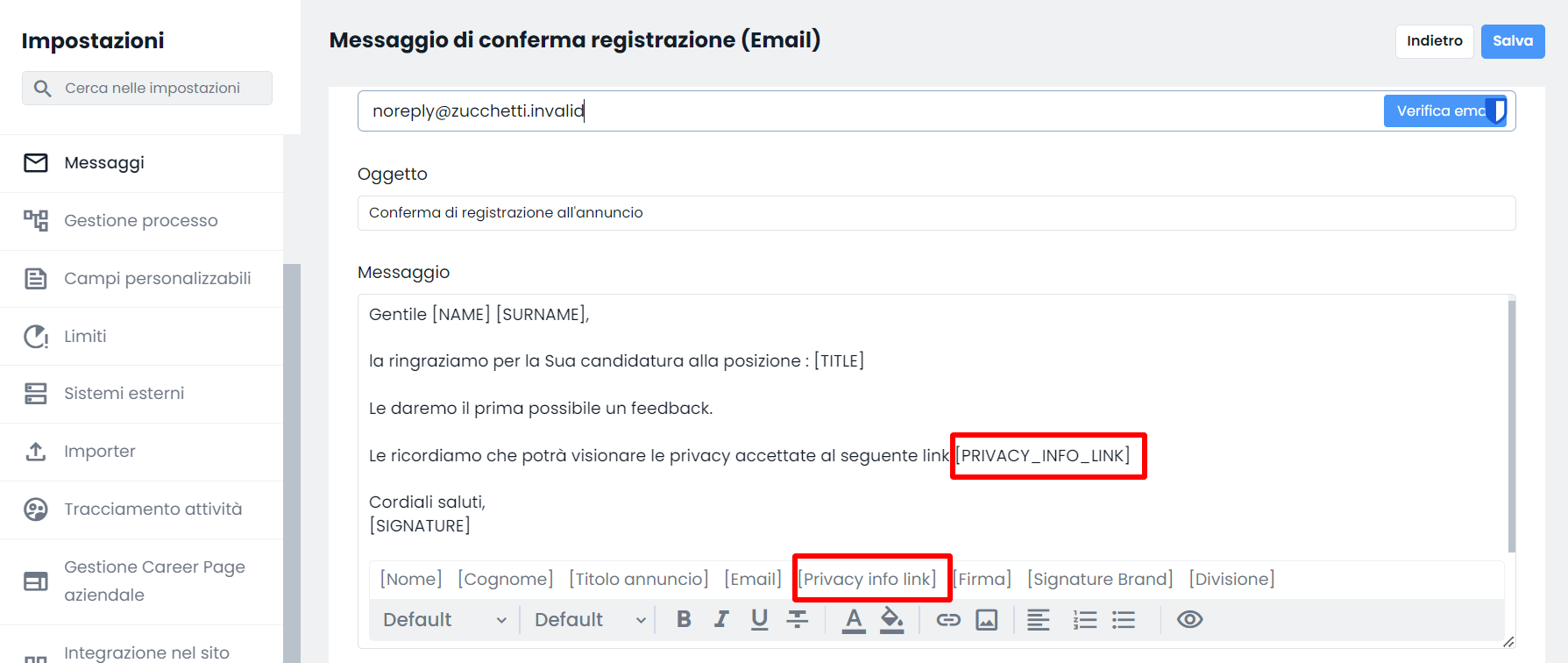Go to Gestione processo settings

tap(141, 221)
